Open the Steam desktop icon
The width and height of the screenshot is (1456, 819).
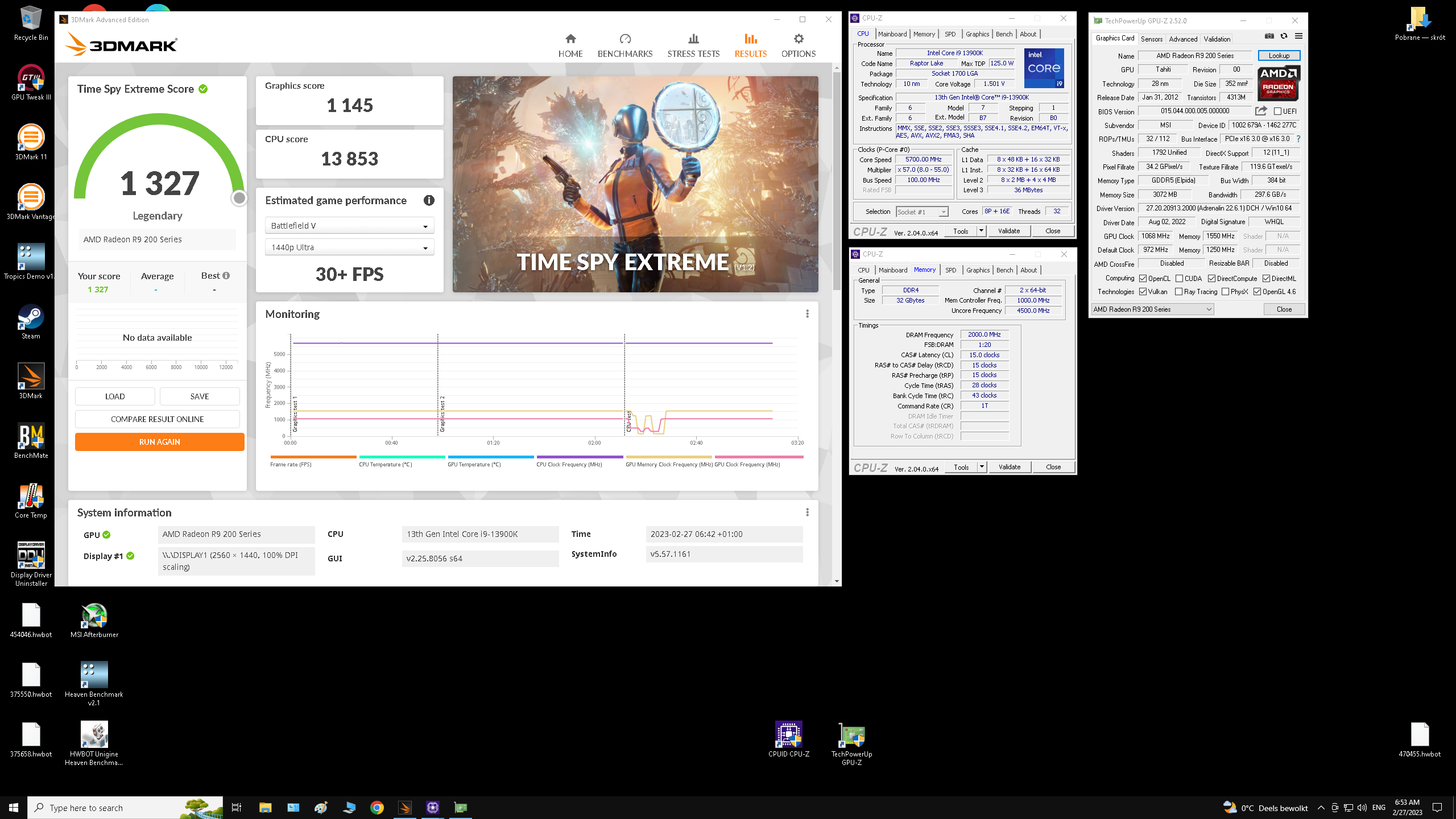point(31,322)
